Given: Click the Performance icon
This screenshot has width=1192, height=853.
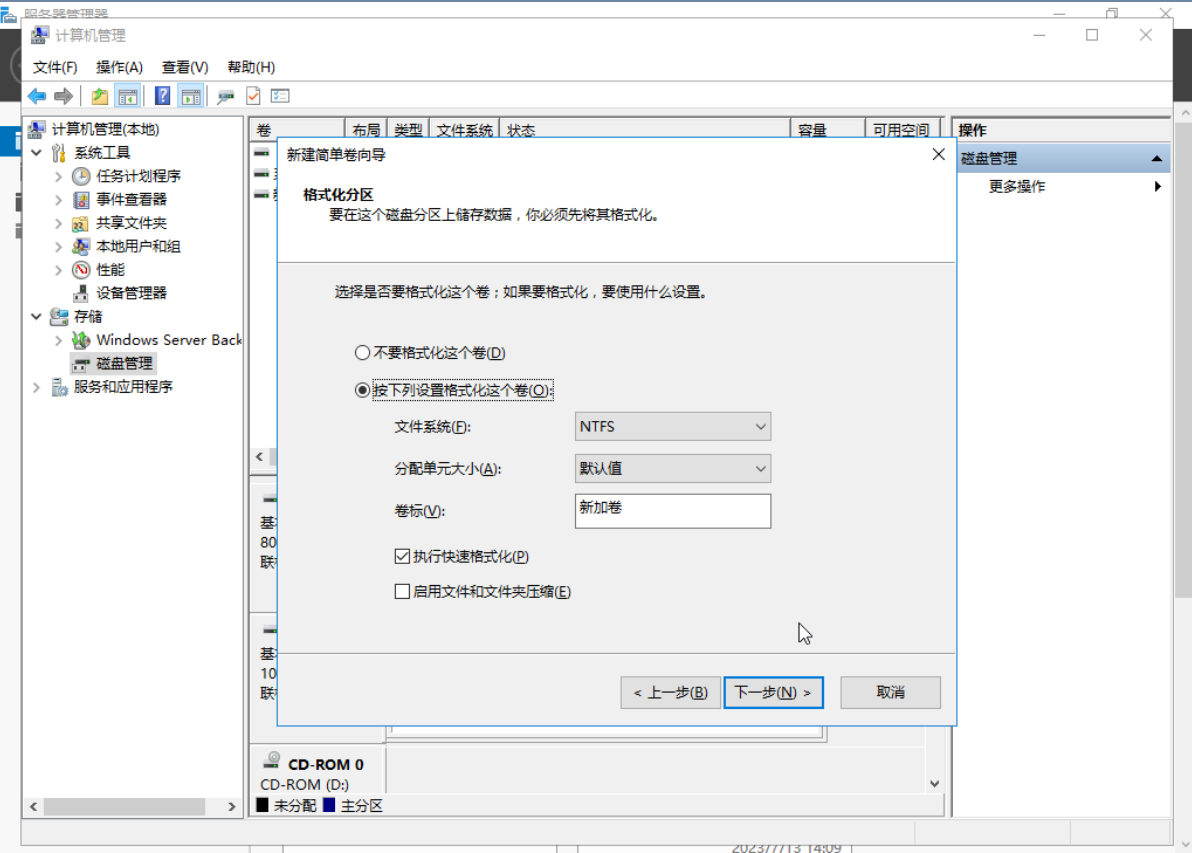Looking at the screenshot, I should 81,270.
